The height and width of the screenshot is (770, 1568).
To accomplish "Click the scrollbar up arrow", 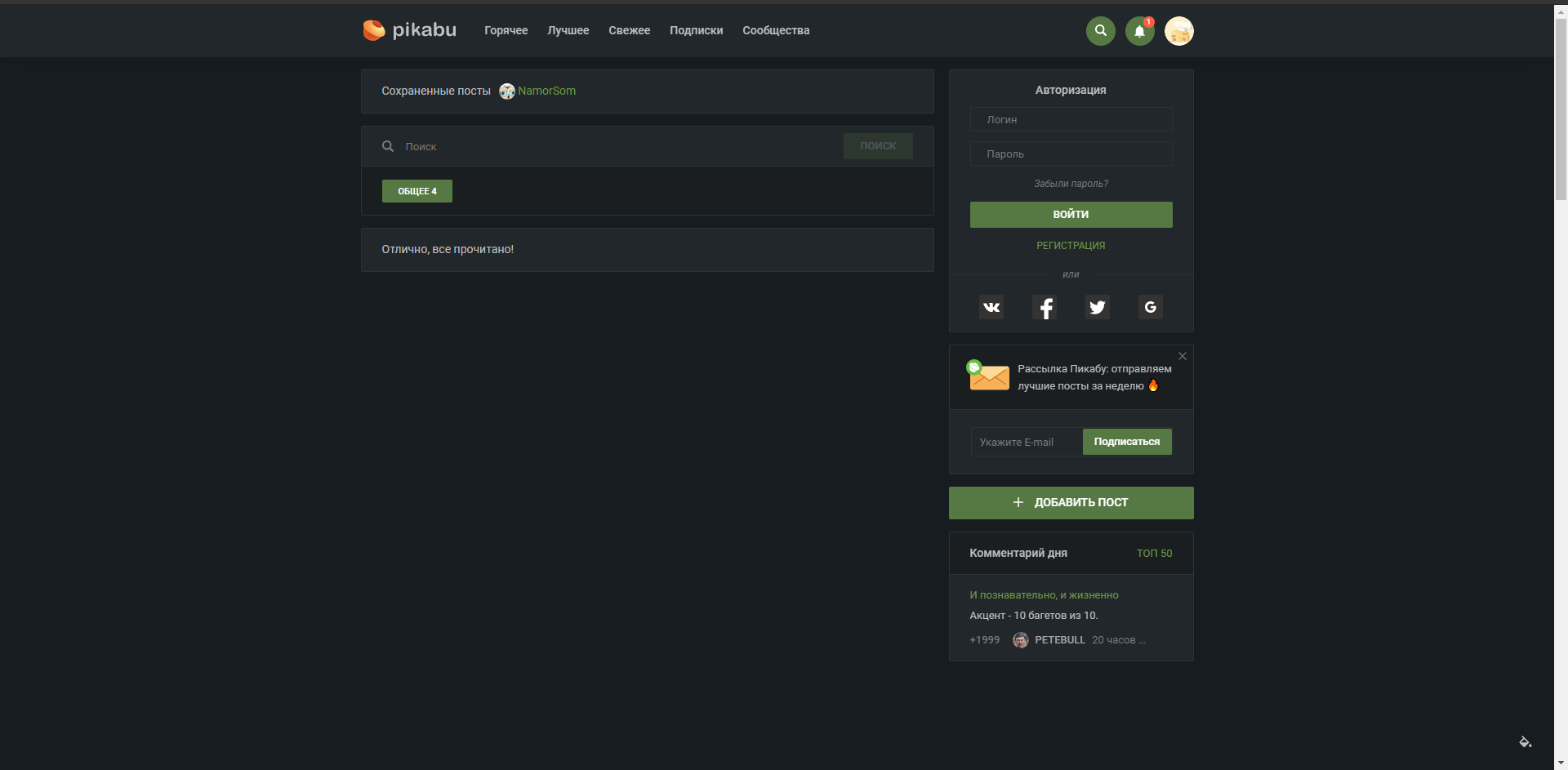I will 1561,11.
